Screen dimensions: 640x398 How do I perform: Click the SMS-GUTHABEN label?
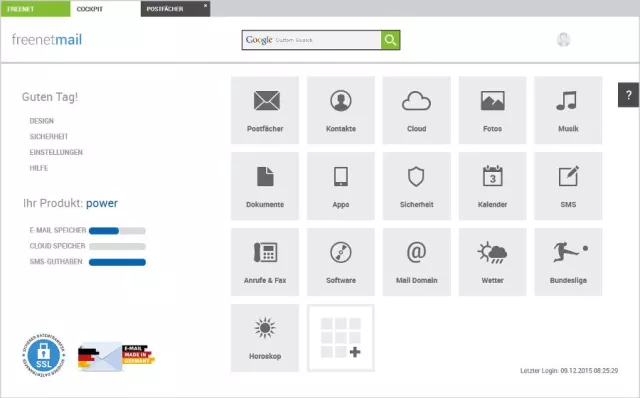pos(56,262)
